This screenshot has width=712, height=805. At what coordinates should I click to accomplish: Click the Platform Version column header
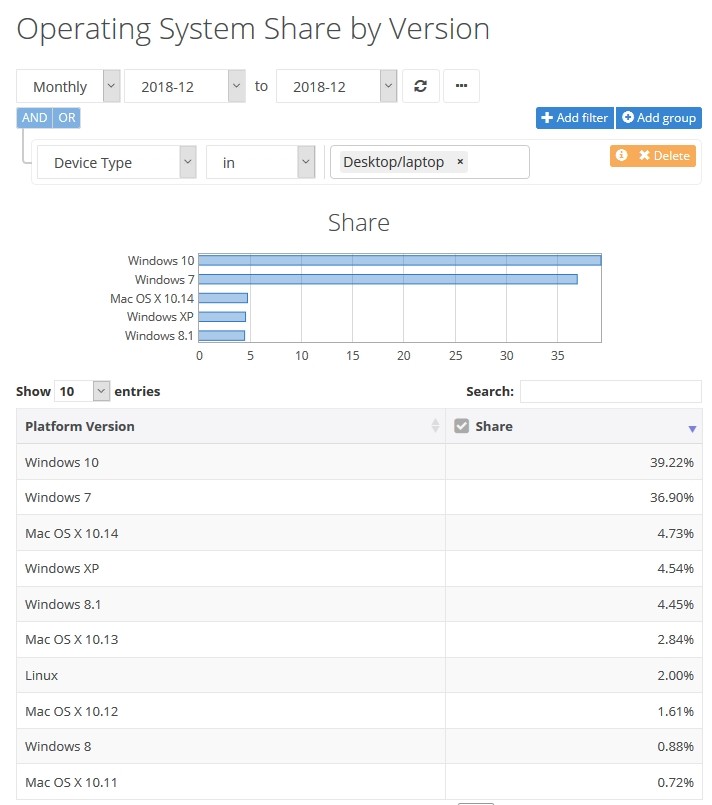pos(230,426)
